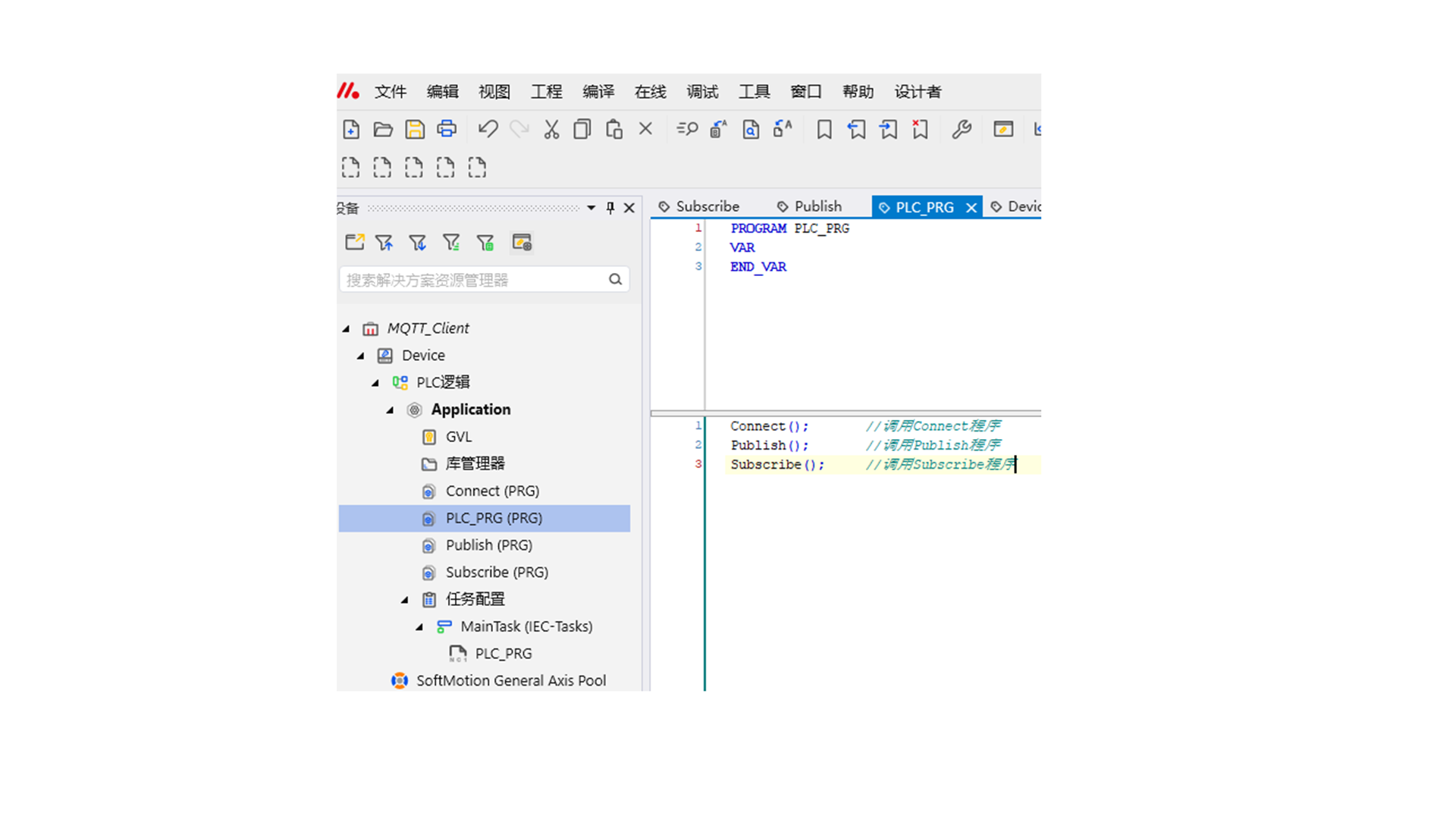
Task: Open Find with the search-lines icon
Action: (687, 130)
